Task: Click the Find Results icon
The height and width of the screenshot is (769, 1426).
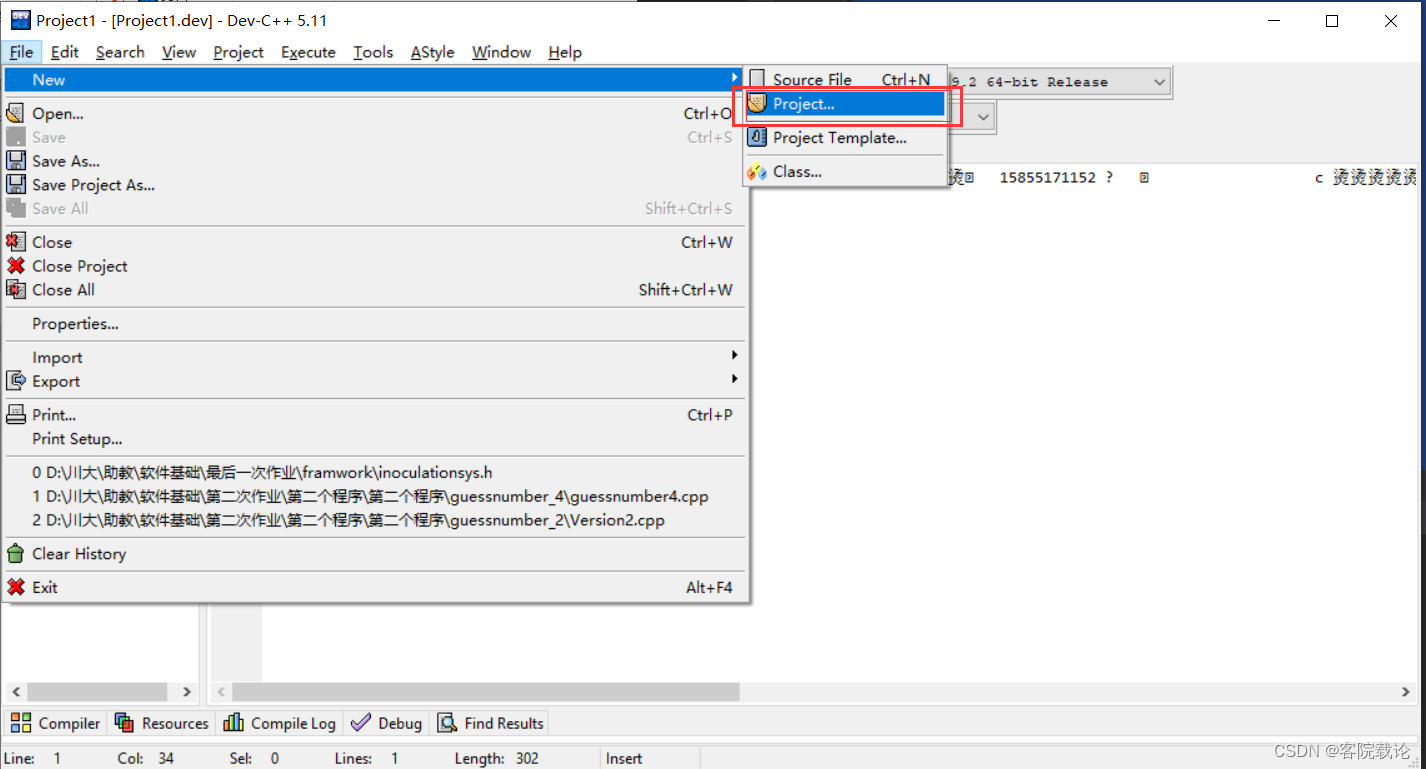Action: tap(448, 723)
